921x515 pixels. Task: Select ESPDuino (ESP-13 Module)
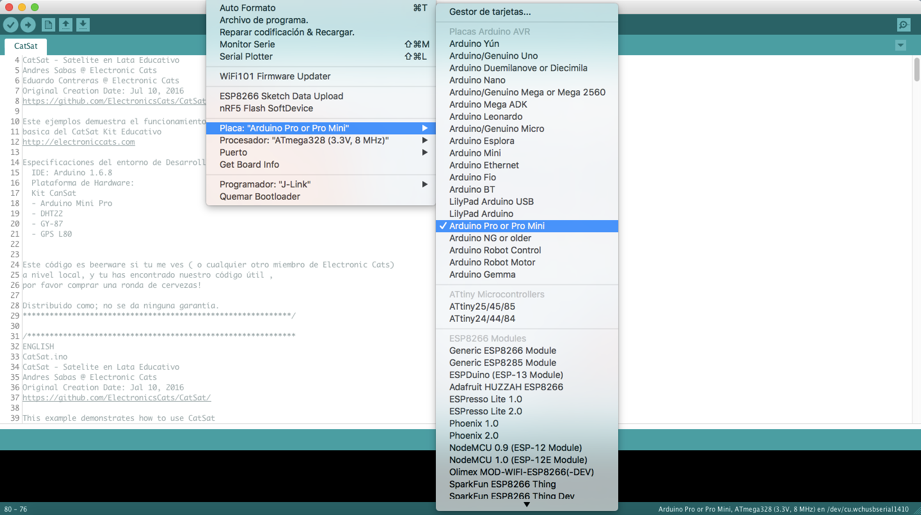(x=527, y=375)
